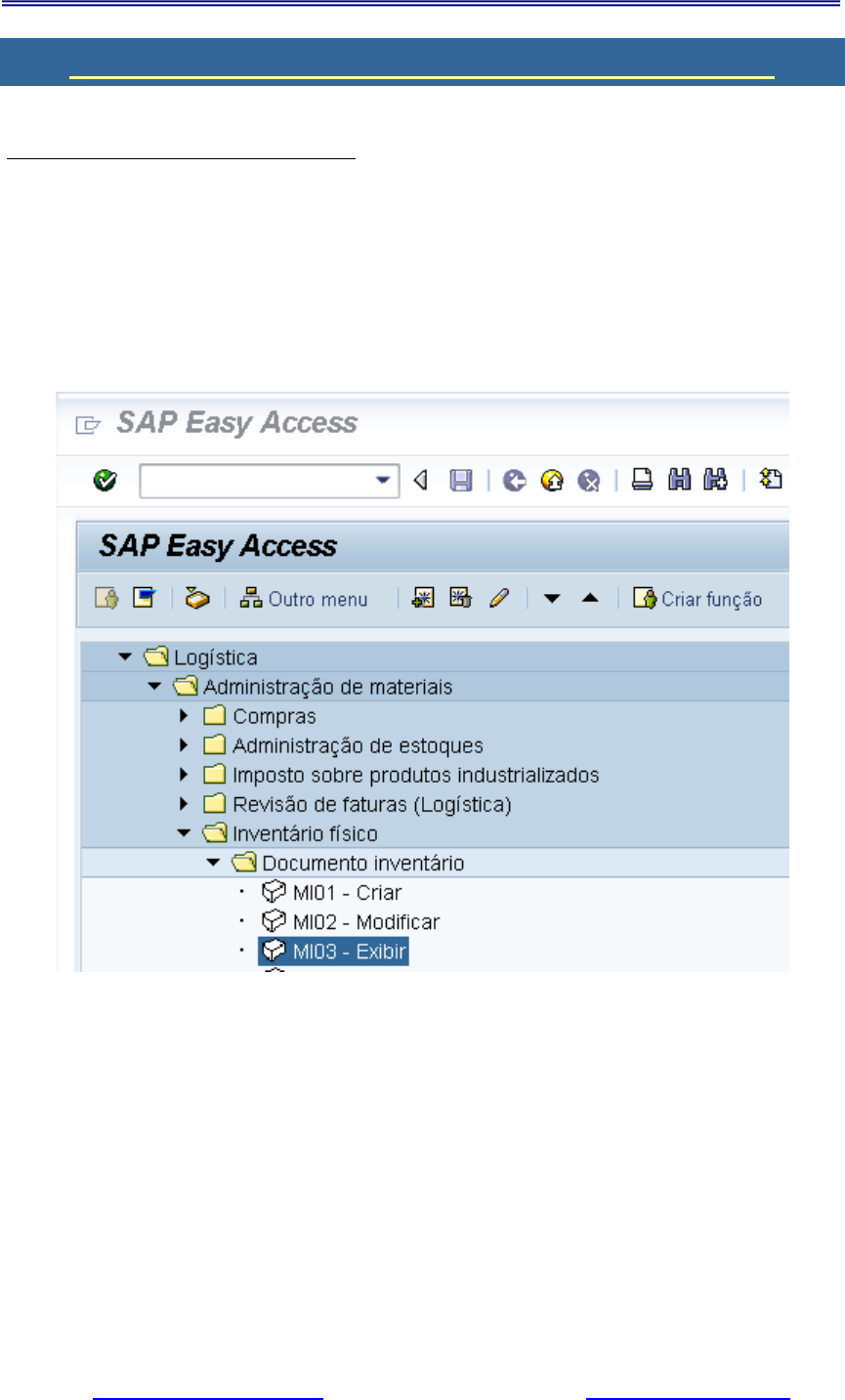Collapse the Administração de materiais node

pos(153,687)
